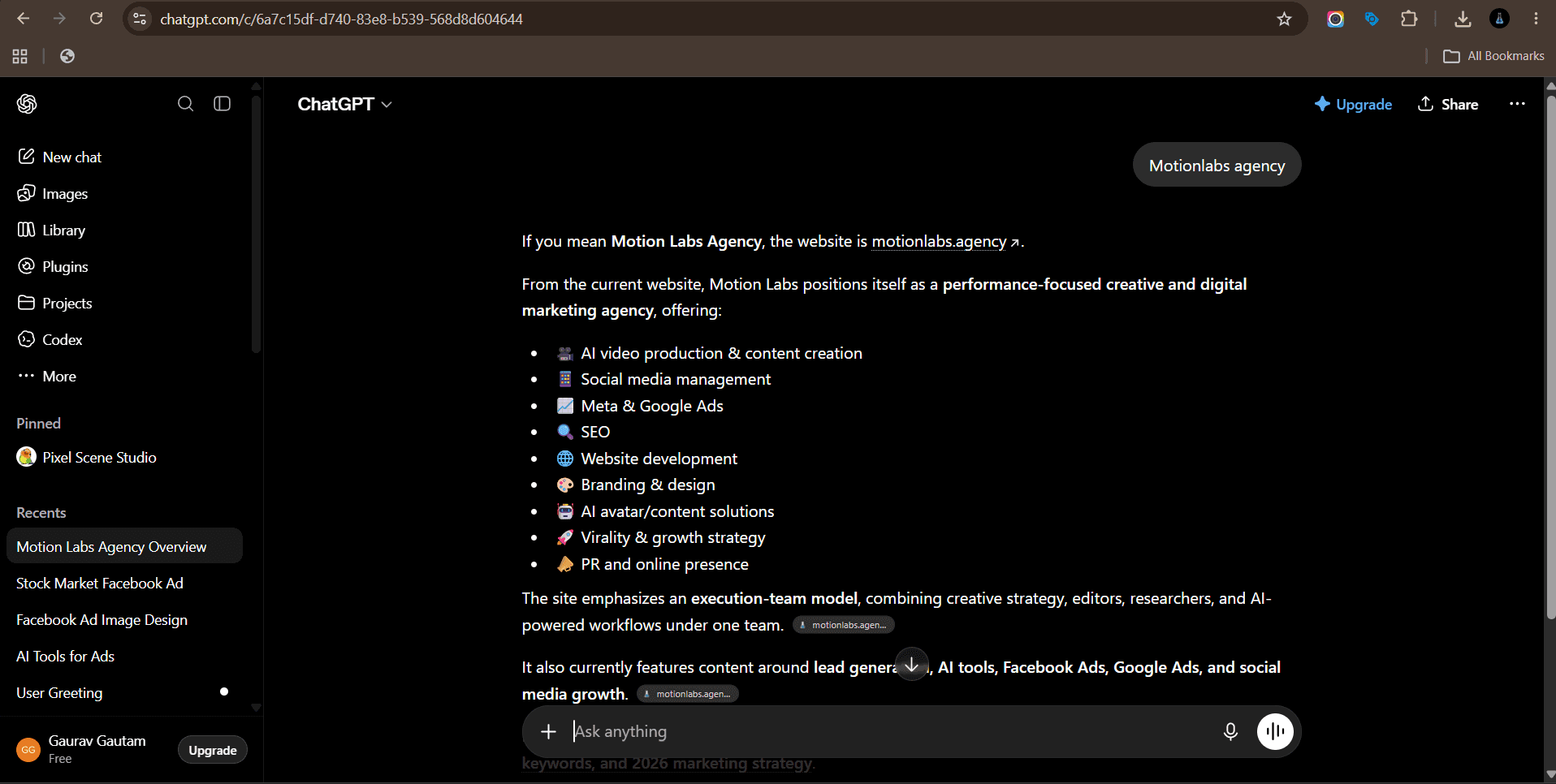Open the Extensions puzzle icon

click(x=1410, y=19)
